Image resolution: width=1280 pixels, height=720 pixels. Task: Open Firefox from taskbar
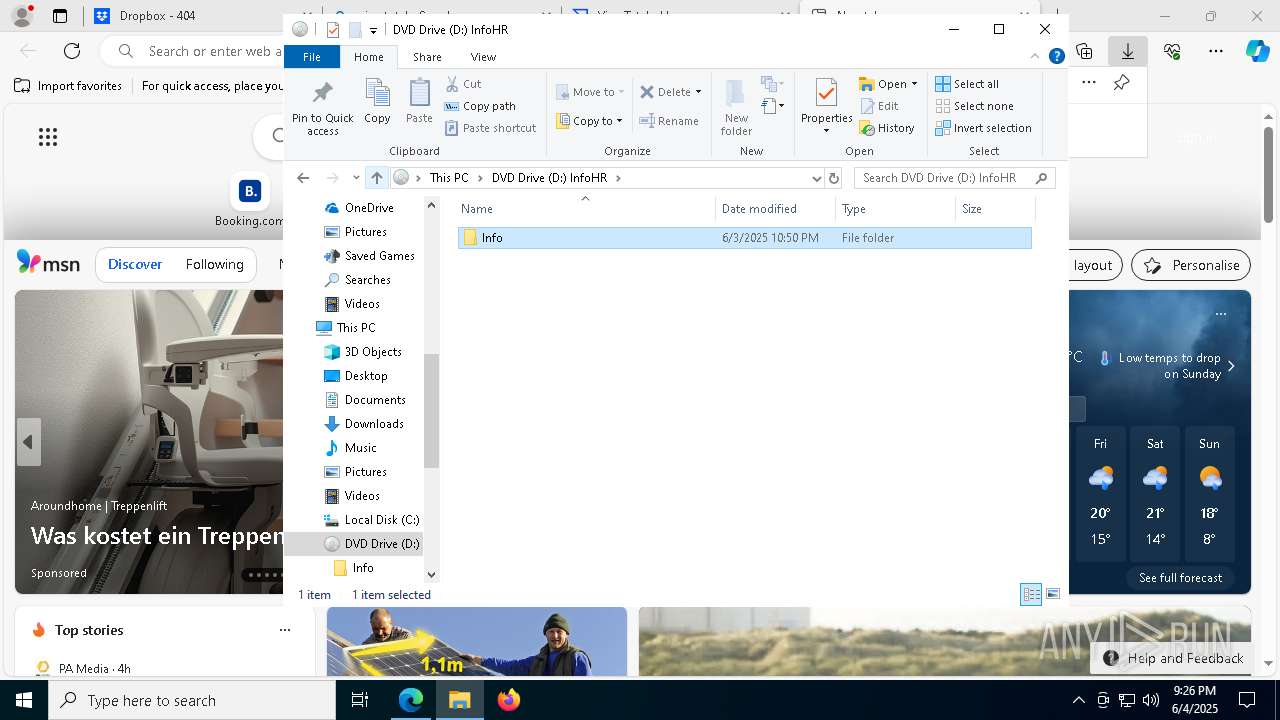(509, 700)
